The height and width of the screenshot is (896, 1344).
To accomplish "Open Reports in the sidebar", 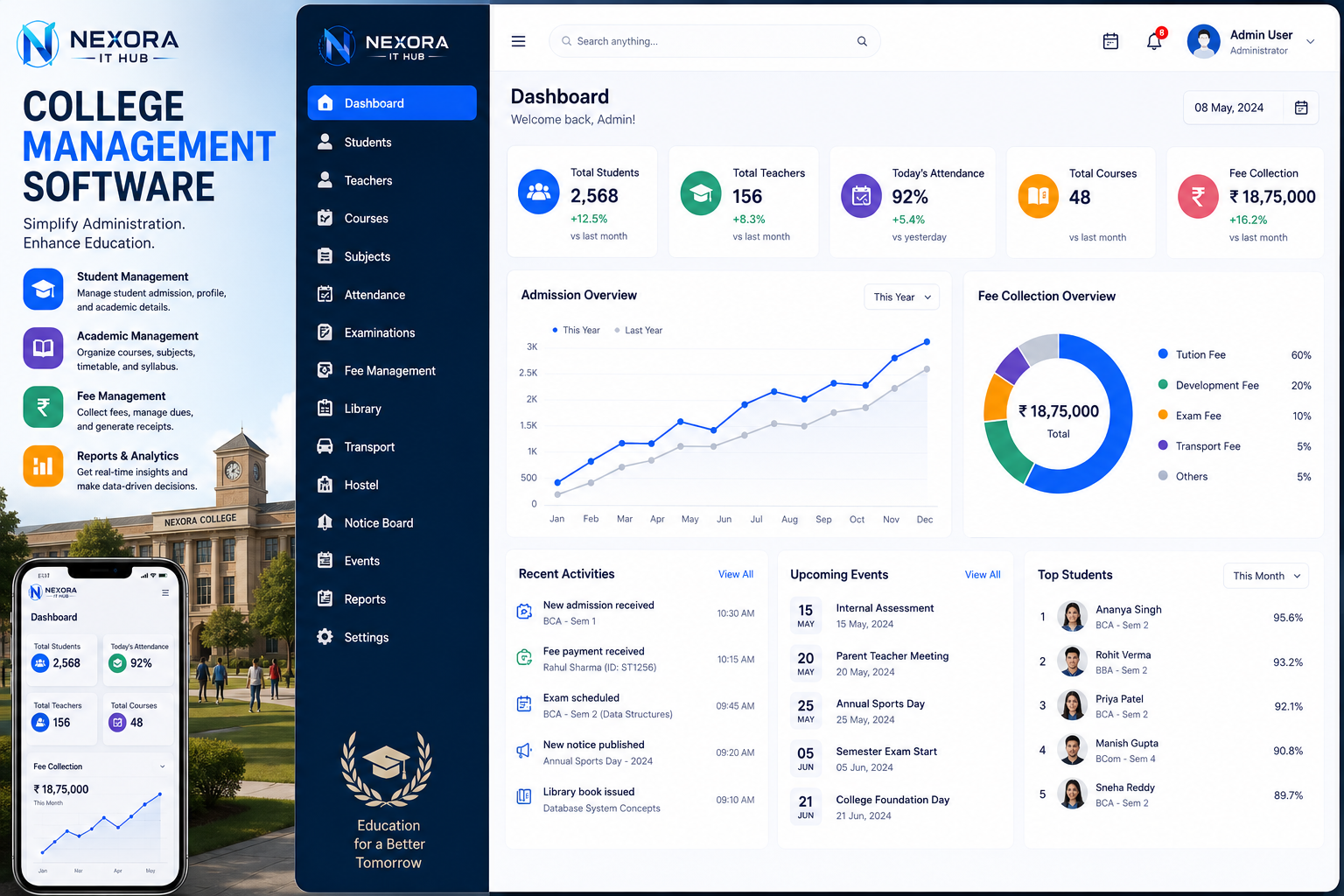I will click(392, 599).
